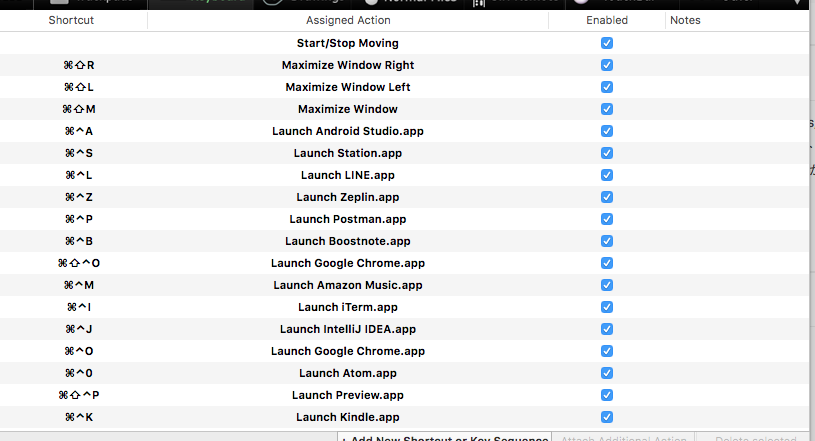Select the Maximize Window Left action
Screen dimensions: 815x441
[x=348, y=87]
